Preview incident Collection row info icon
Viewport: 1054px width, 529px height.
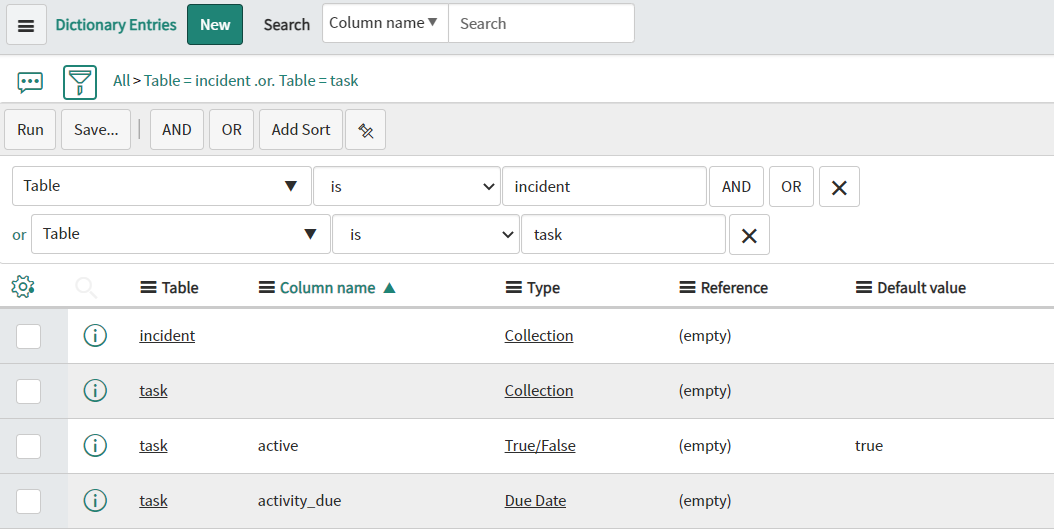pos(95,335)
